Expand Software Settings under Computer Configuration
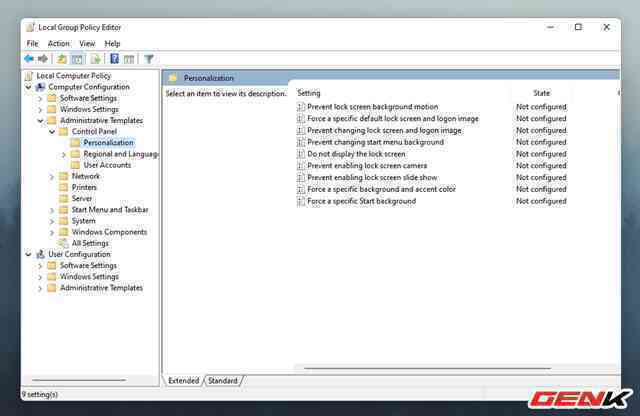This screenshot has height=416, width=640. click(40, 98)
